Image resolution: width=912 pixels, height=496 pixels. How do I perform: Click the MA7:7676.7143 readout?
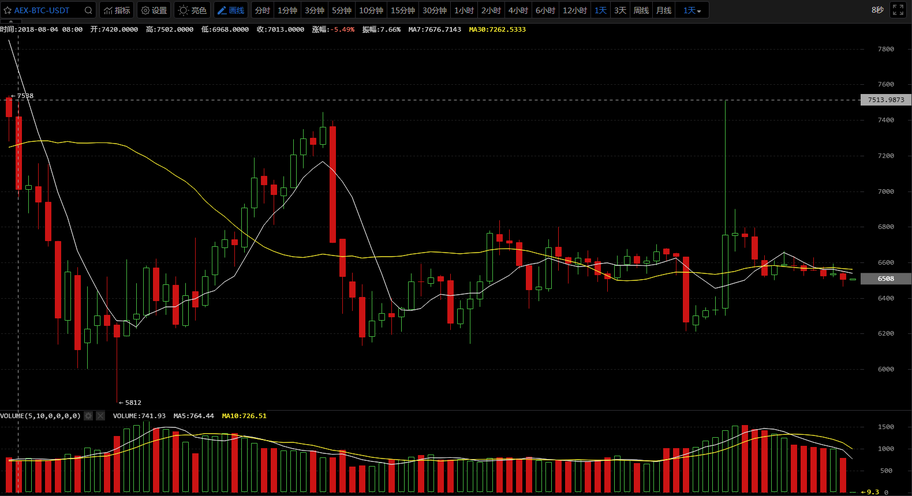[434, 29]
